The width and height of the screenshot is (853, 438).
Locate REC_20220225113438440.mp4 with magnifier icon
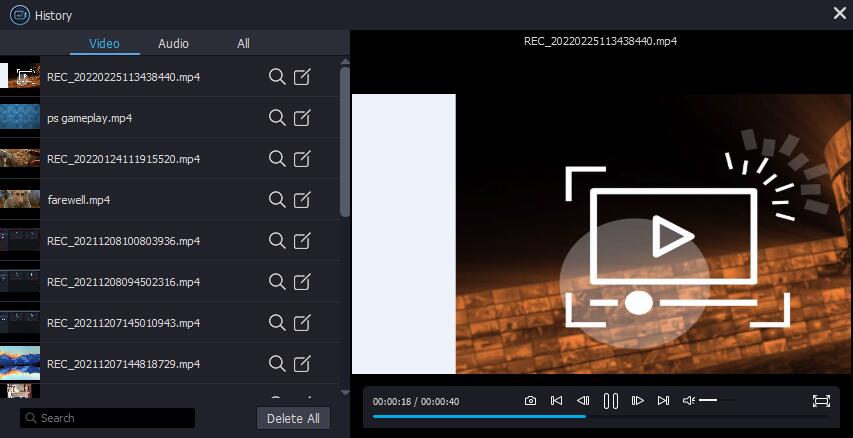tap(277, 77)
